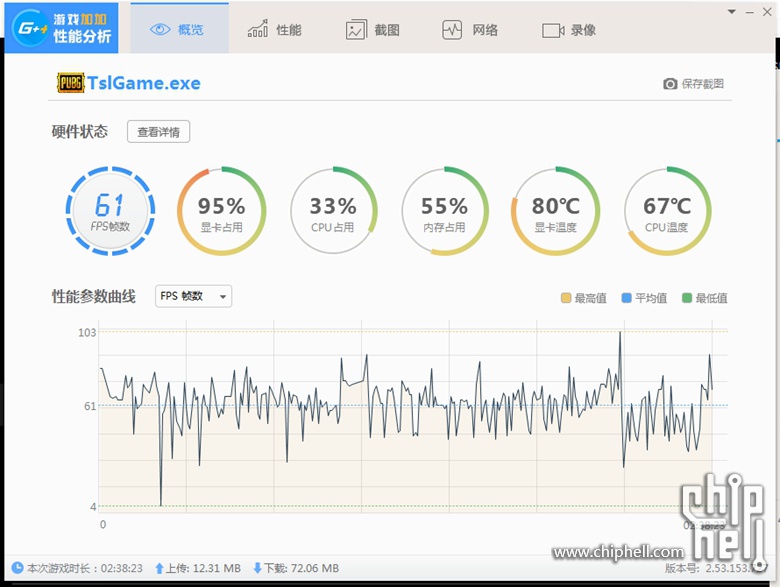Select the 80℃ 显卡温度 gauge
Viewport: 780px width, 587px height.
point(555,211)
